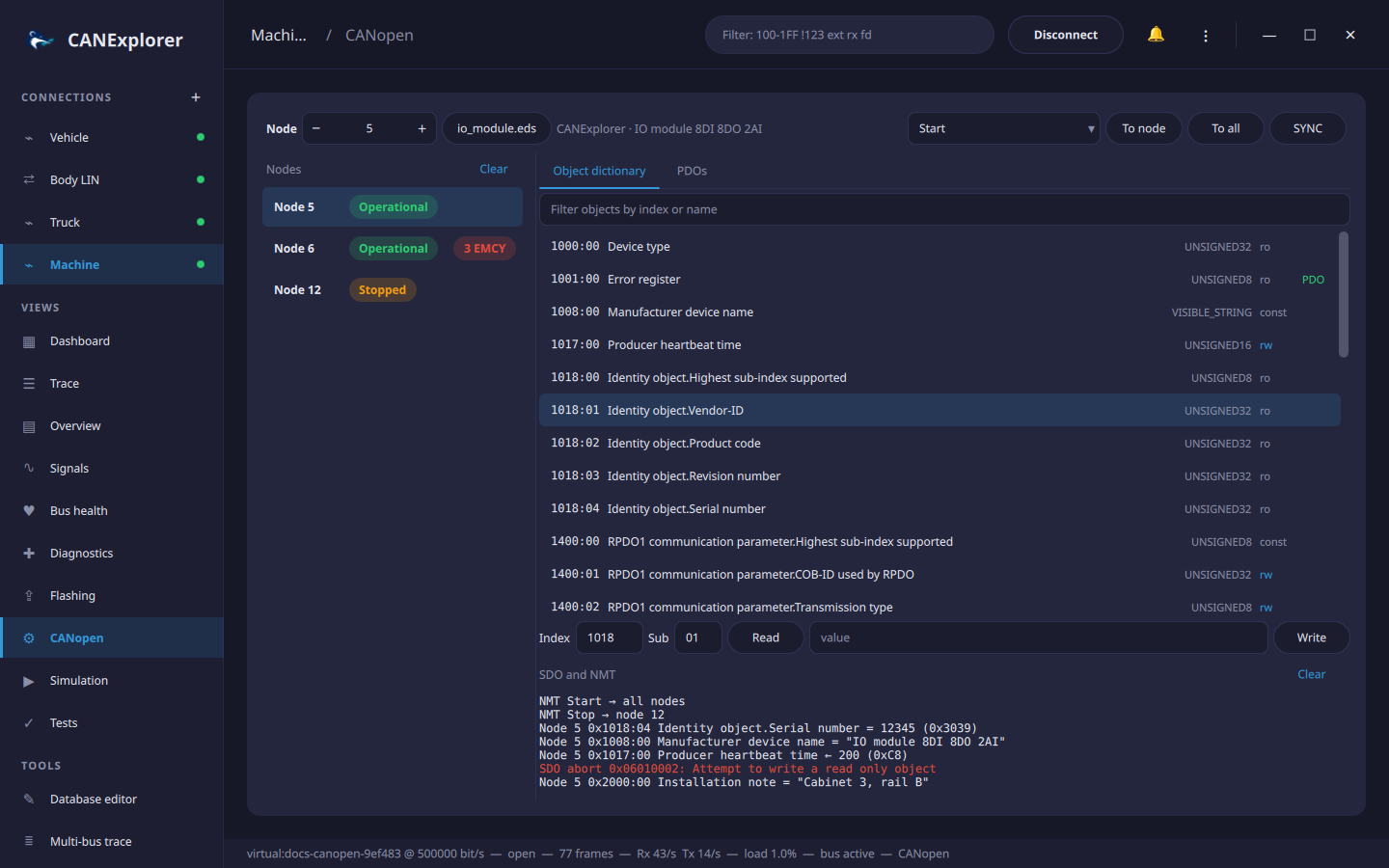Click the Index input field
Image resolution: width=1389 pixels, height=868 pixels.
point(610,637)
